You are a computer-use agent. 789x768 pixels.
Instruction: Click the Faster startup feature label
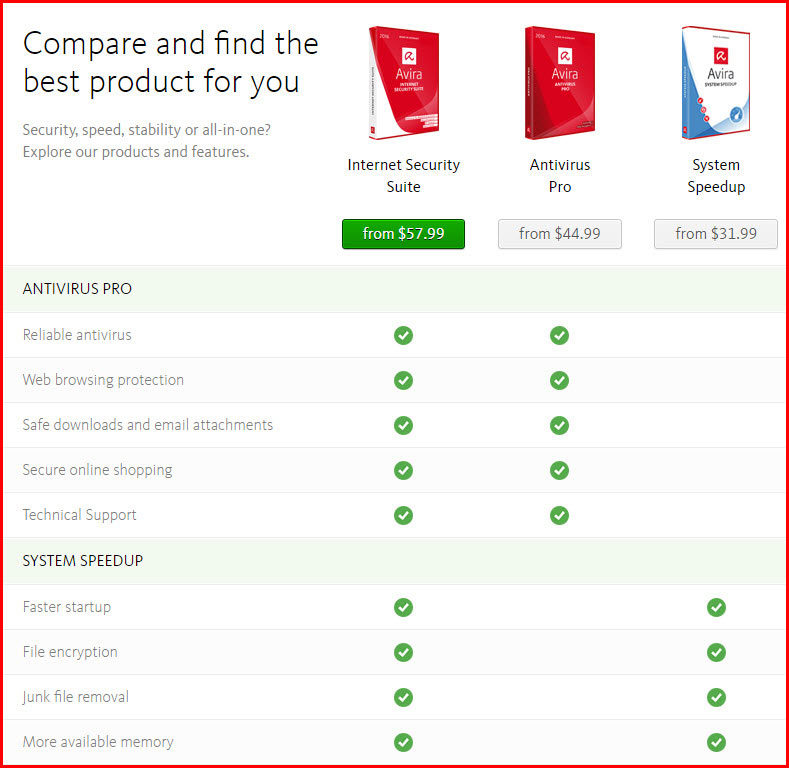click(x=66, y=607)
